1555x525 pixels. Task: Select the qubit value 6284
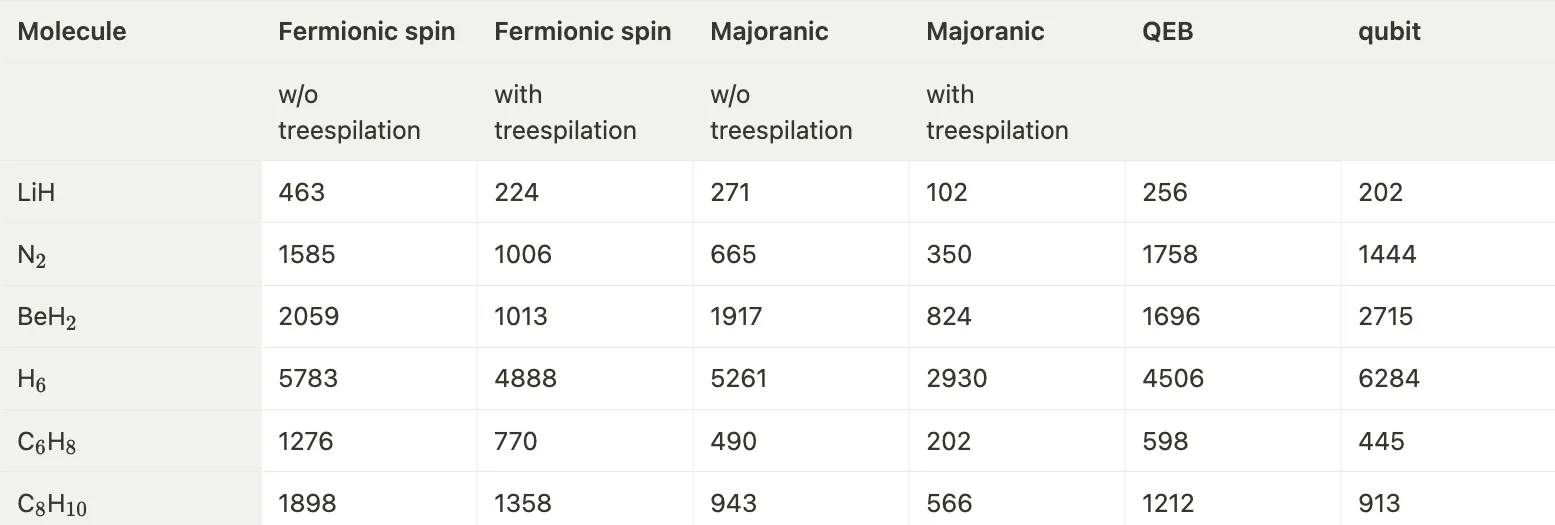1388,379
